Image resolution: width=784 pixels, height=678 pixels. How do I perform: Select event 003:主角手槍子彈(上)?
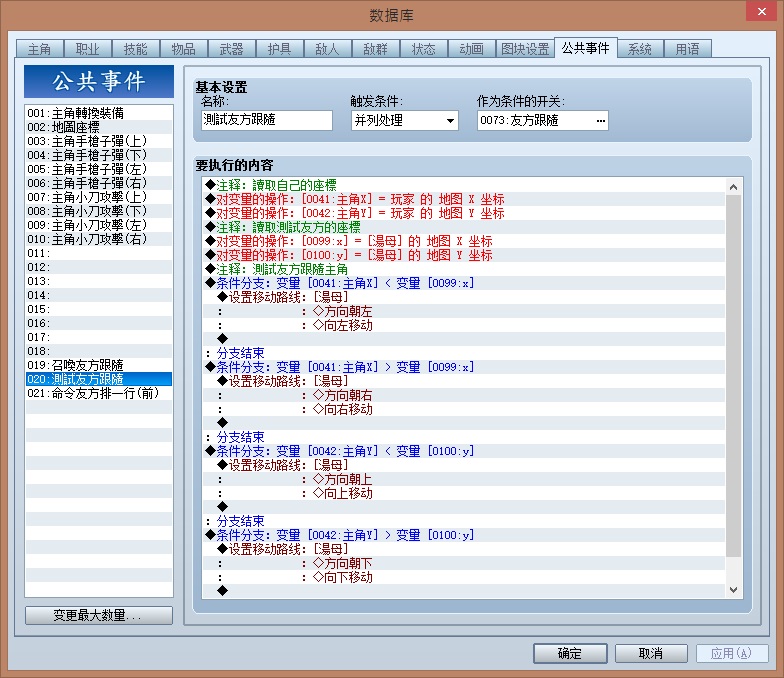coord(98,141)
